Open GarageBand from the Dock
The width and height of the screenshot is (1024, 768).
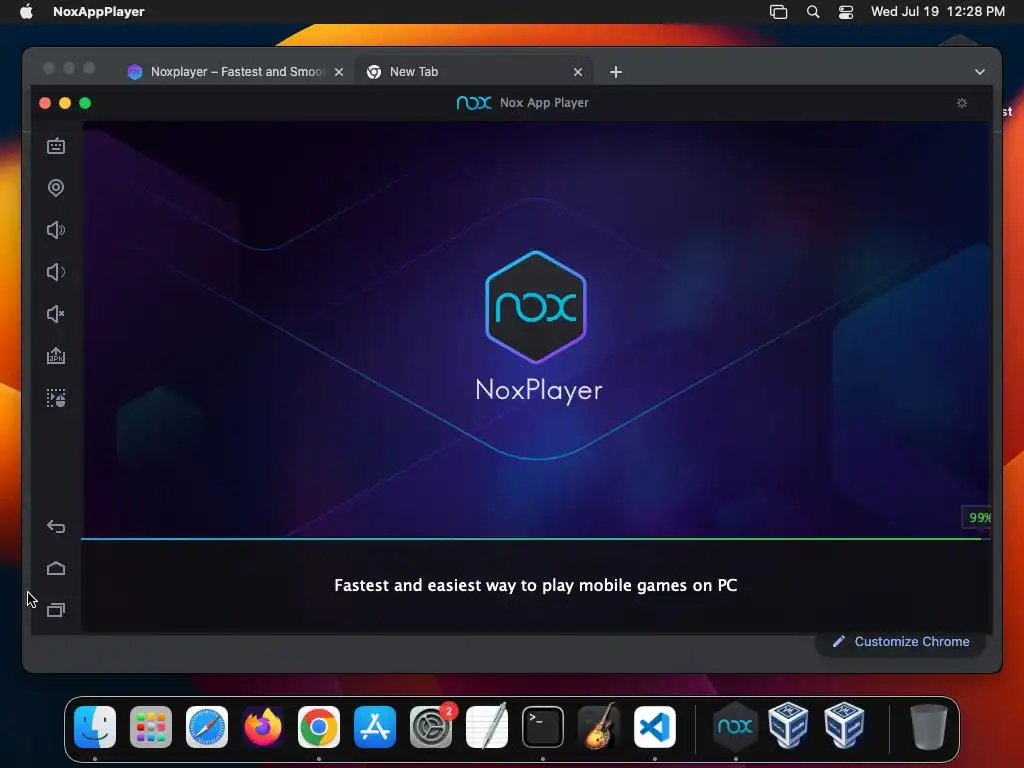point(599,727)
